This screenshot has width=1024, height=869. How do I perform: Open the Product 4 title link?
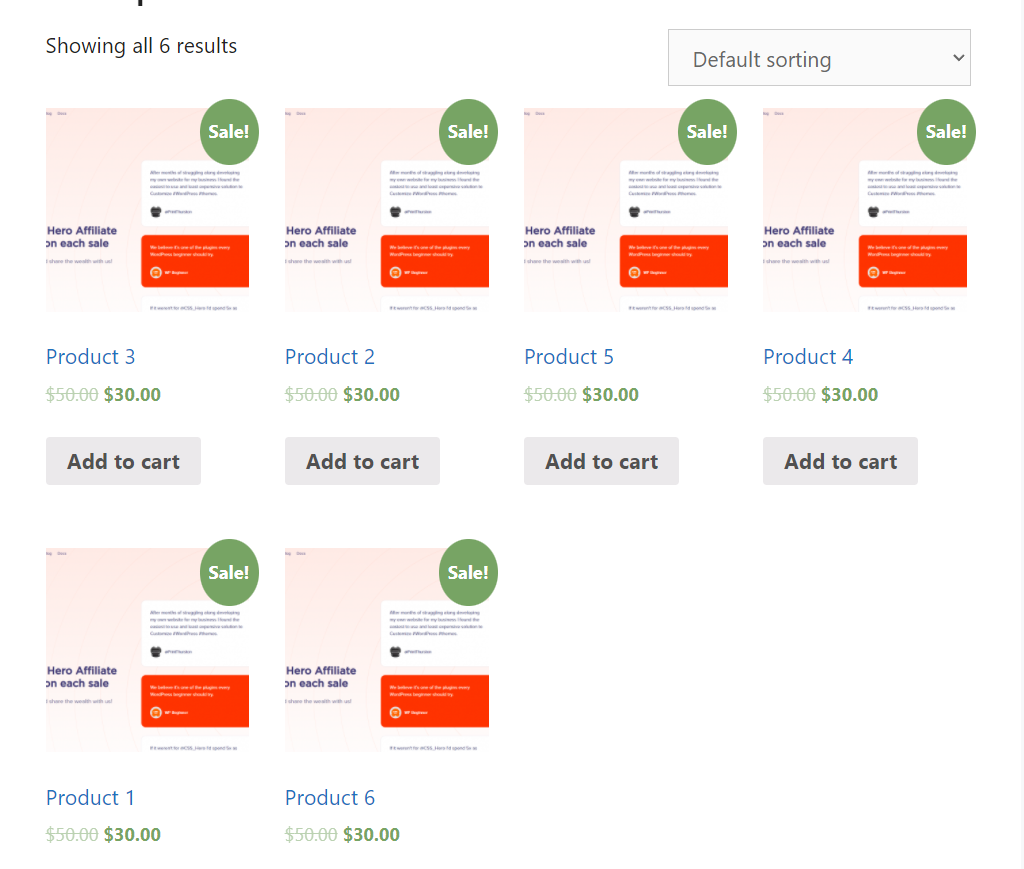[x=808, y=356]
